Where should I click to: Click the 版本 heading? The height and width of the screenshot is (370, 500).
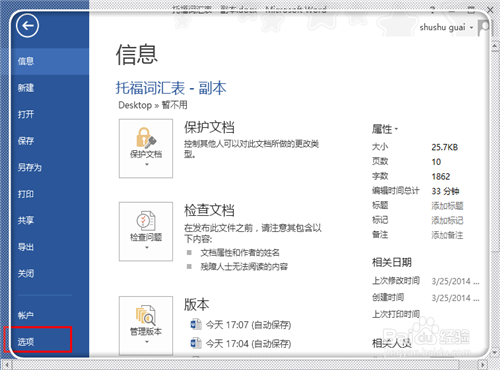click(197, 304)
